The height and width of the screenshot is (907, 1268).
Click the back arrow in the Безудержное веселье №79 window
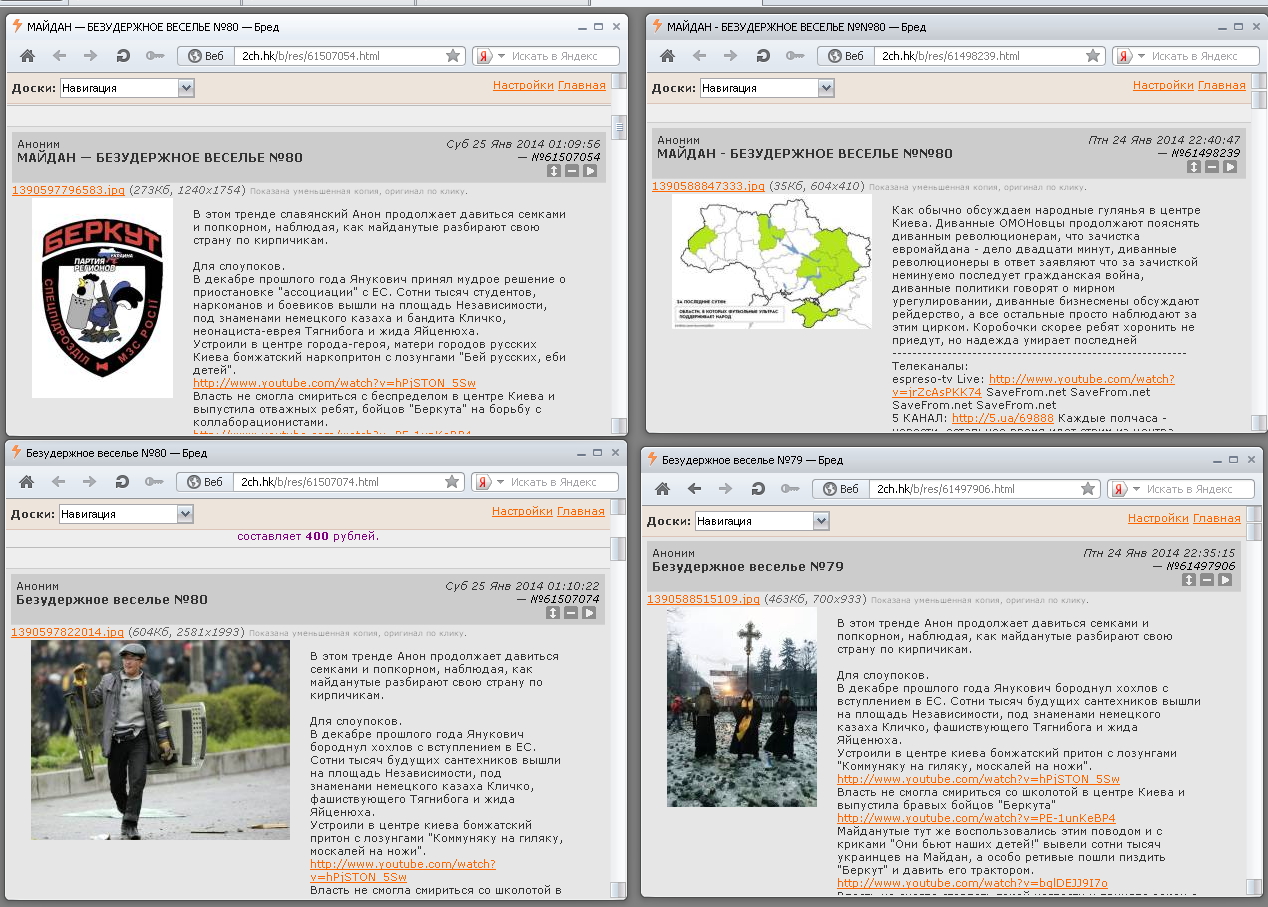coord(694,489)
